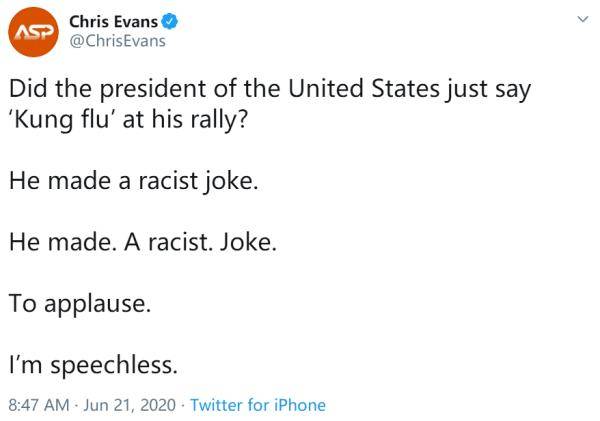600x421 pixels.
Task: Click the line "He made. A racist. Joke."
Action: tap(141, 243)
